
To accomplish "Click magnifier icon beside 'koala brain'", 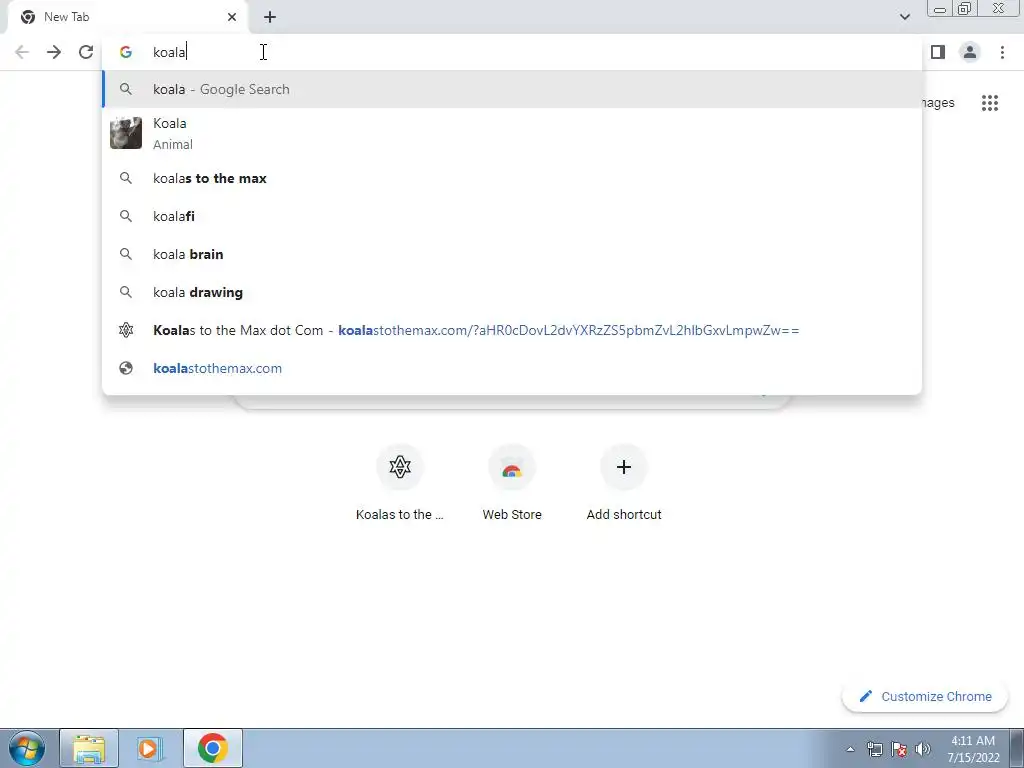I will point(126,254).
